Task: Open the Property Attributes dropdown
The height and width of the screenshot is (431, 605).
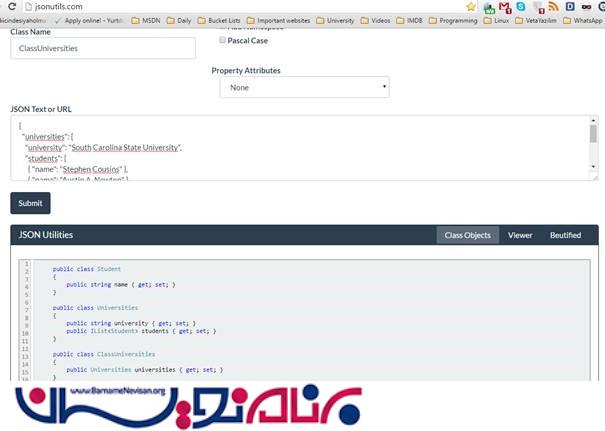Action: point(304,88)
